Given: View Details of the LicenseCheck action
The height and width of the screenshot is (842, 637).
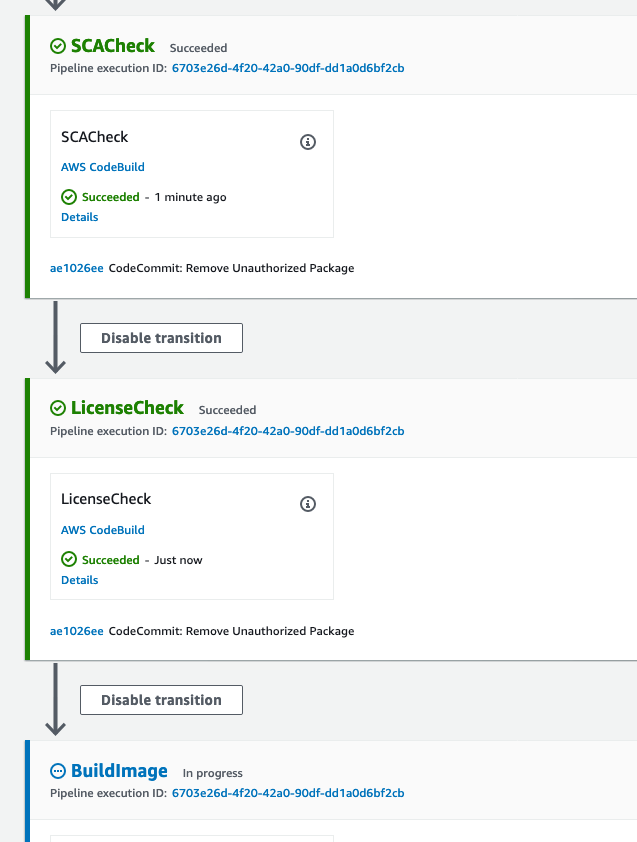Looking at the screenshot, I should (79, 580).
